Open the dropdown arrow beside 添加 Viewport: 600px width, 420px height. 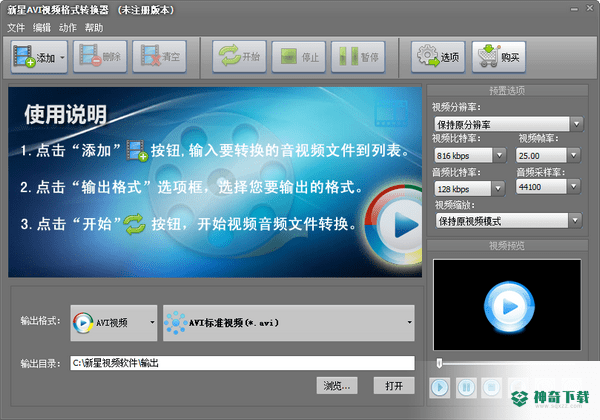pyautogui.click(x=62, y=57)
